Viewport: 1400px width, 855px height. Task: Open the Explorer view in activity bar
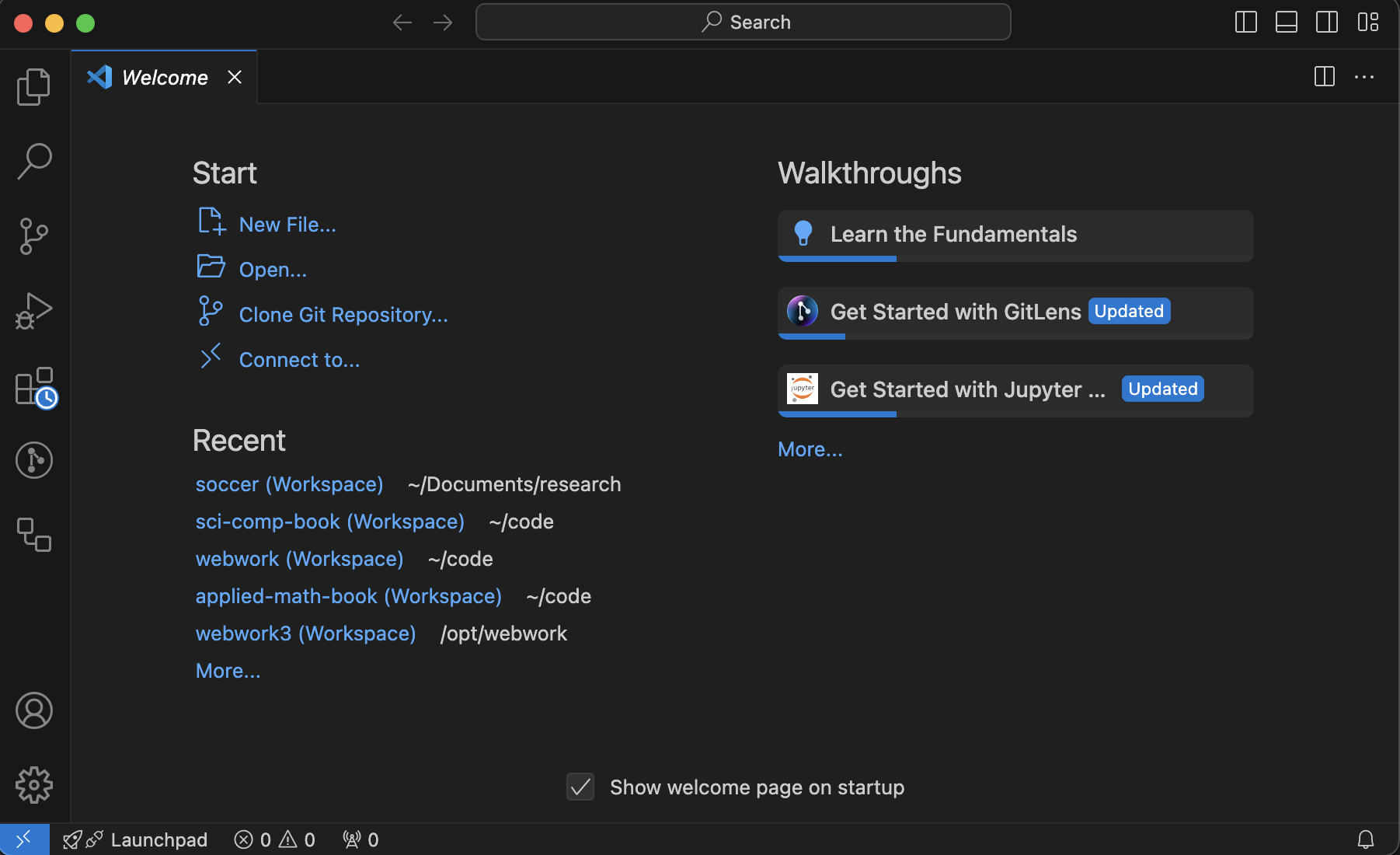[x=34, y=86]
